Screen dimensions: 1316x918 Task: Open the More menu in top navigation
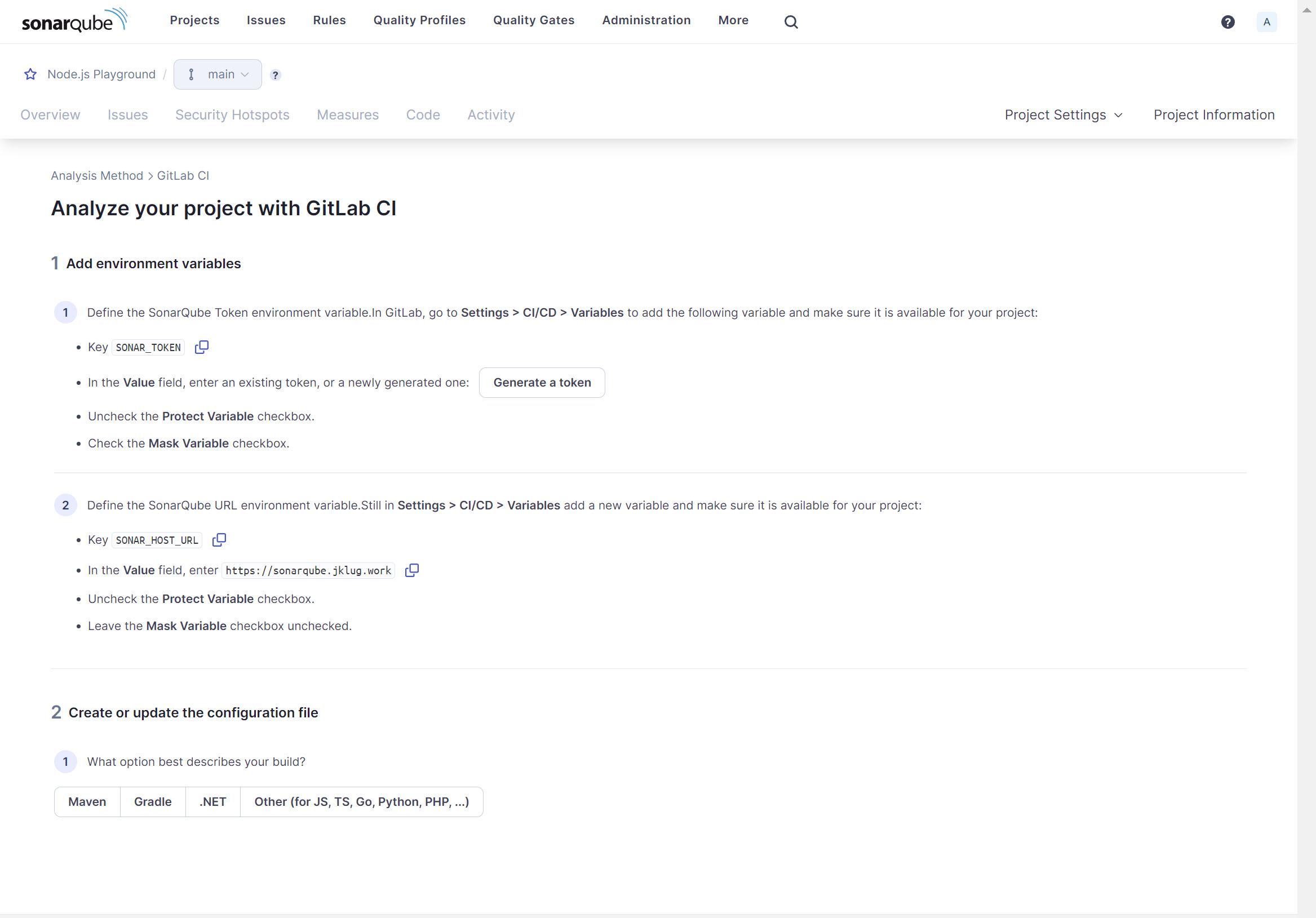click(733, 21)
